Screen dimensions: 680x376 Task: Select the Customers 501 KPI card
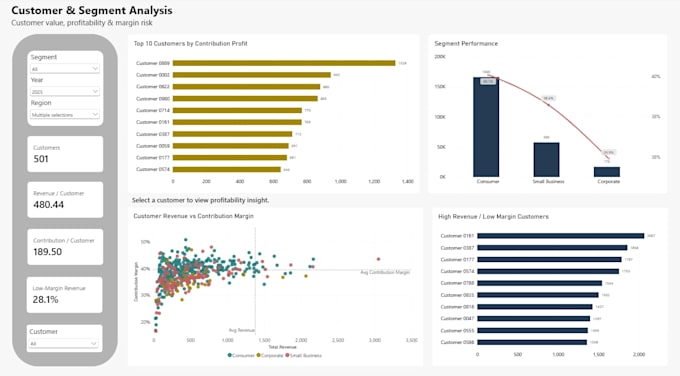point(65,154)
